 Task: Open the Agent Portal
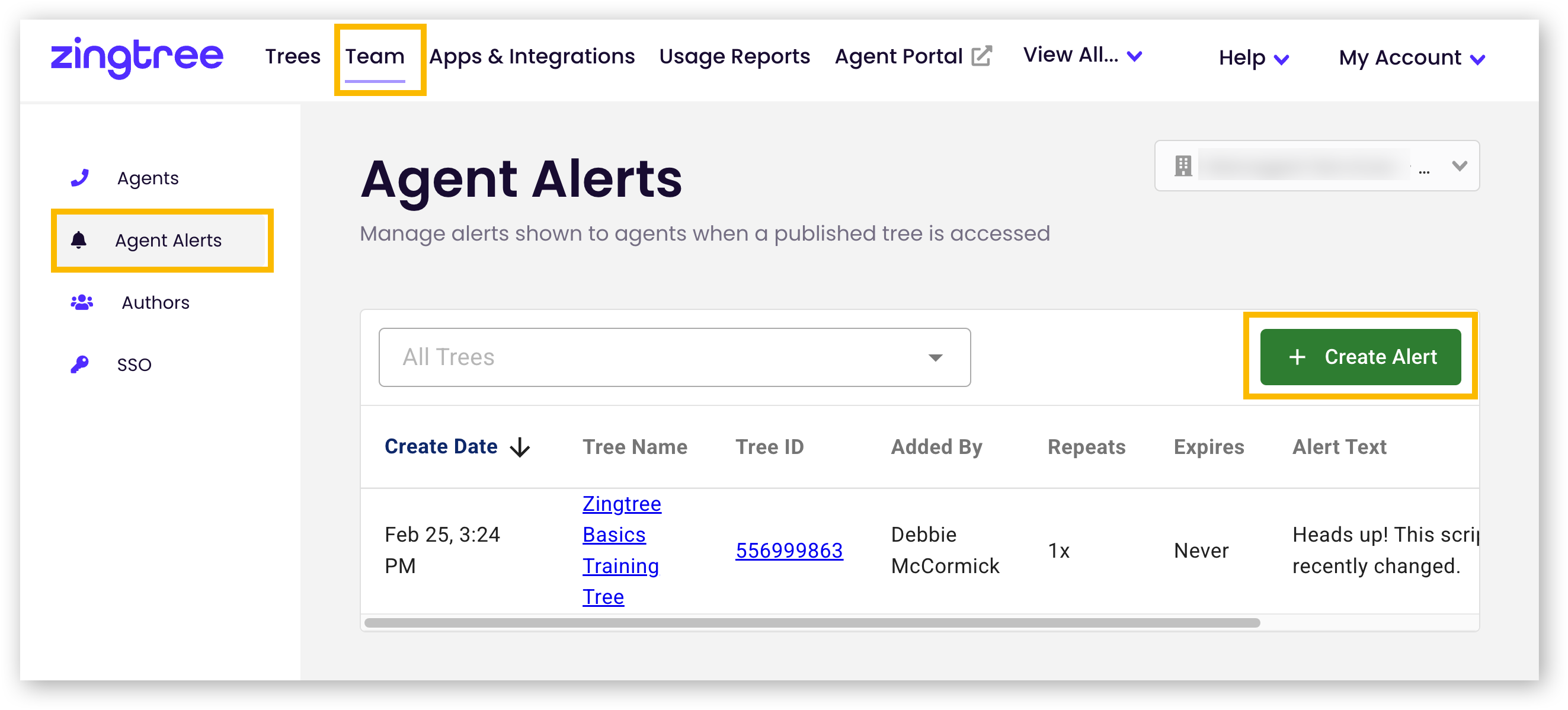(898, 57)
